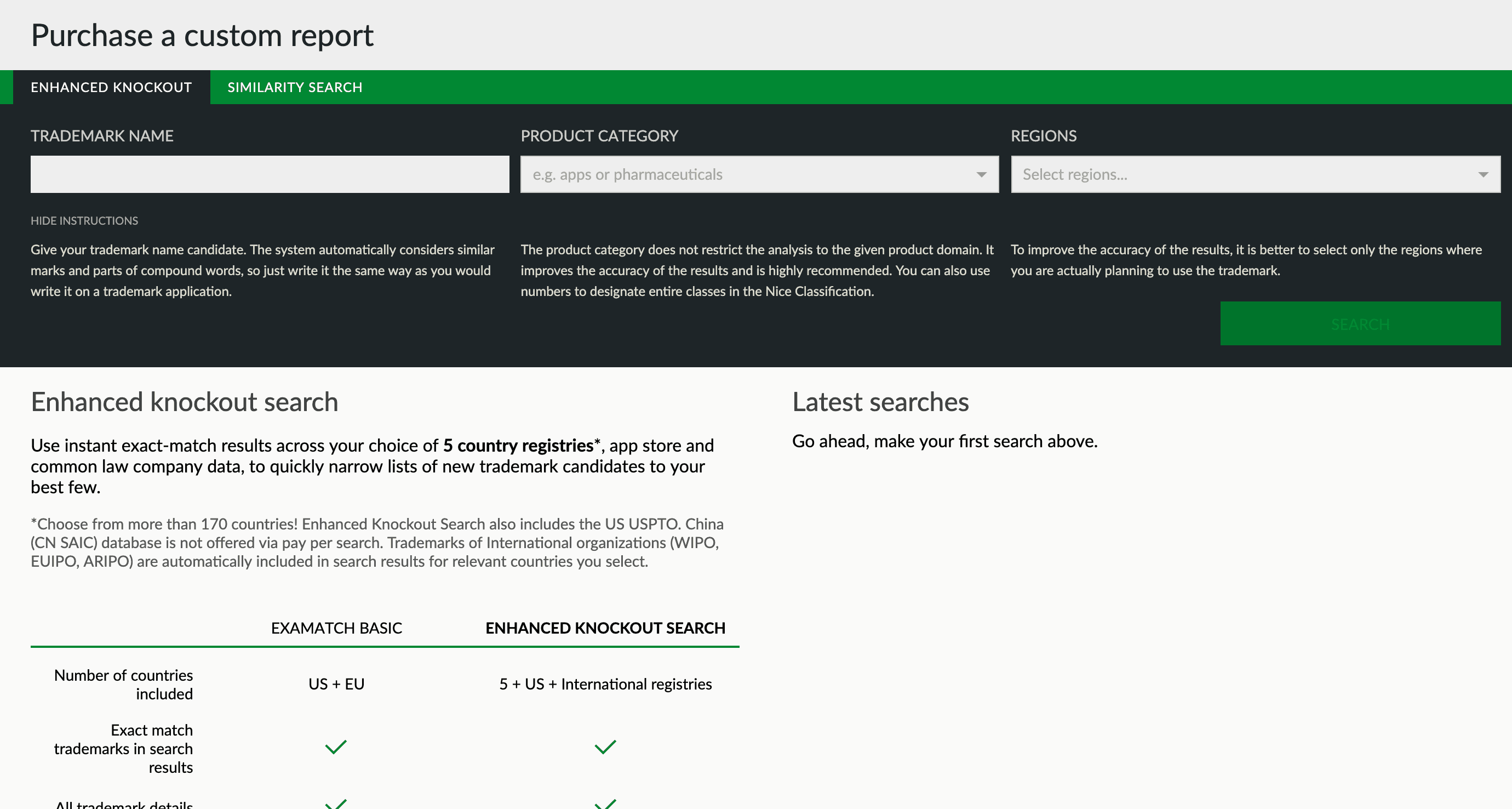Screen dimensions: 1512x809
Task: Click Hide Instructions link
Action: (x=84, y=221)
